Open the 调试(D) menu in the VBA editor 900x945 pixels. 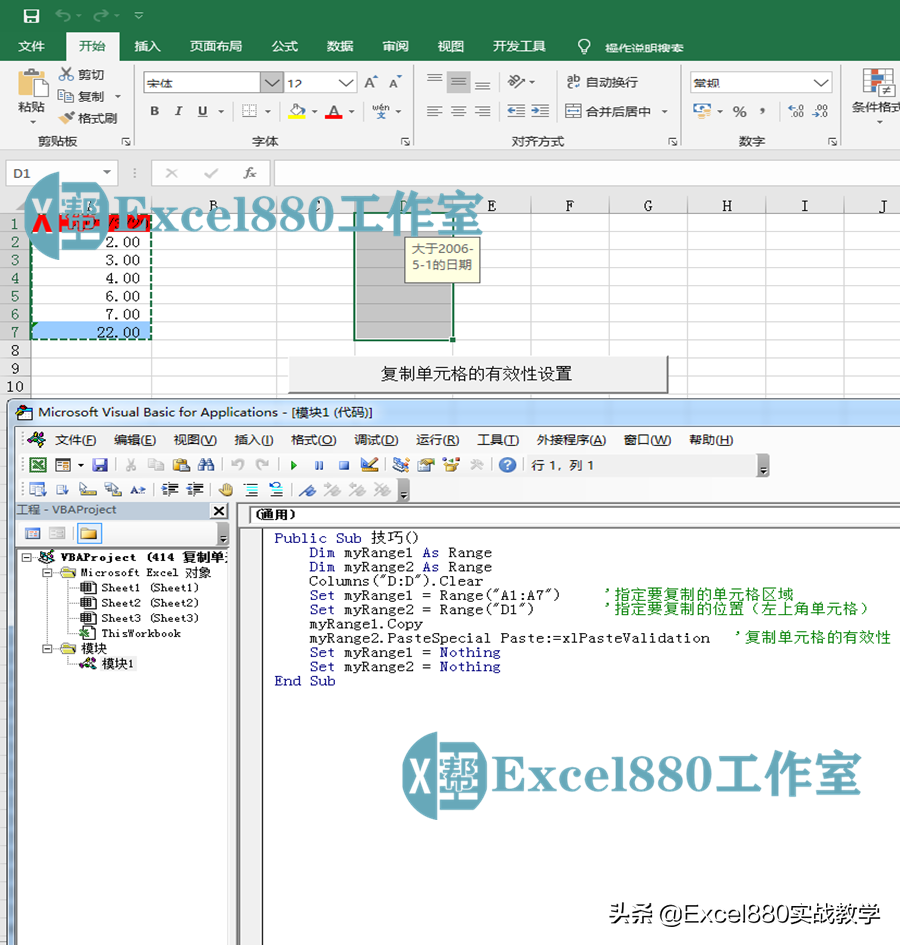(376, 440)
